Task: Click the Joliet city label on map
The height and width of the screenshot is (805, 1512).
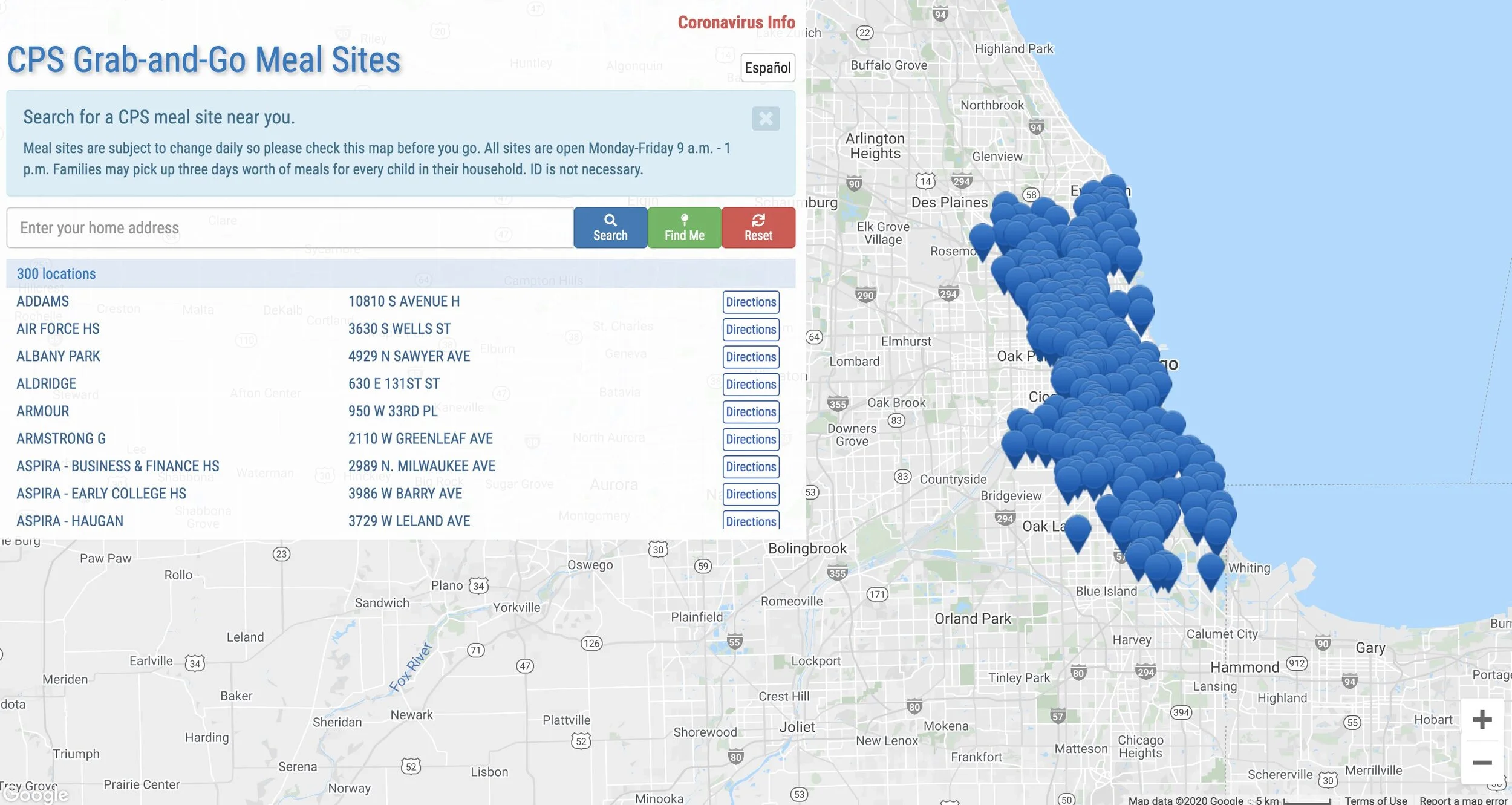Action: pos(797,727)
